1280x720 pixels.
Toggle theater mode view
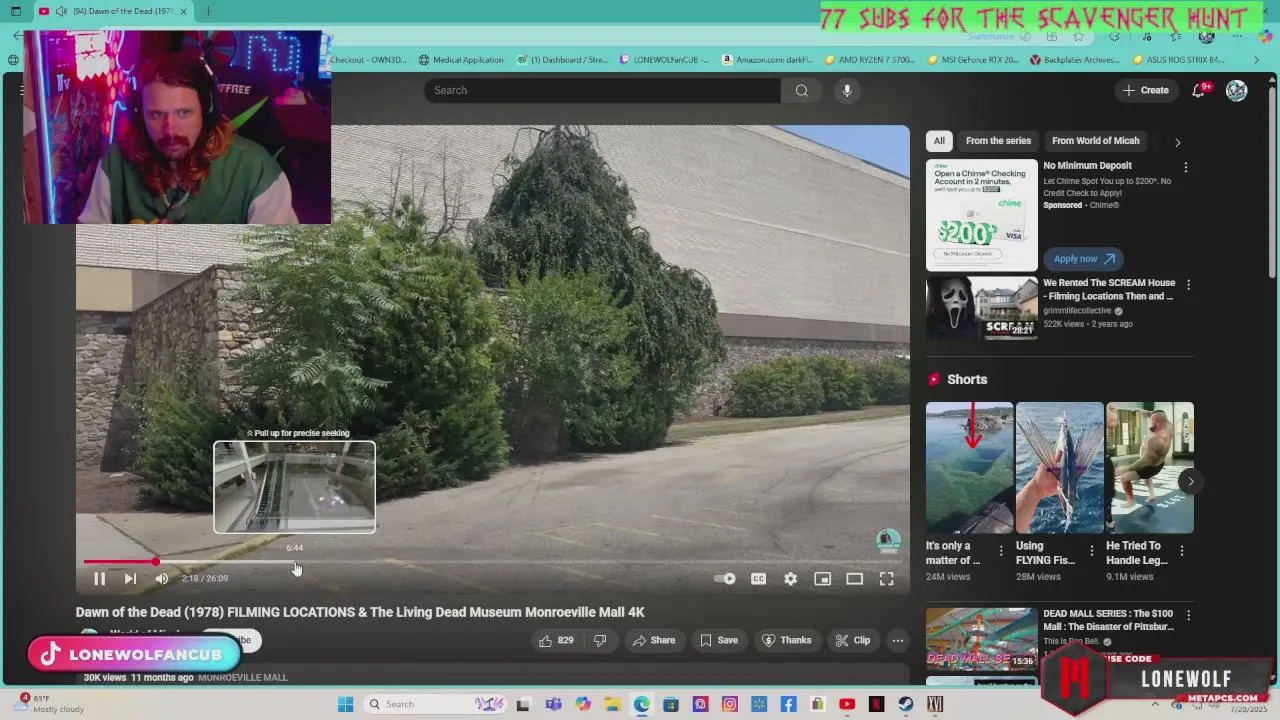point(854,578)
